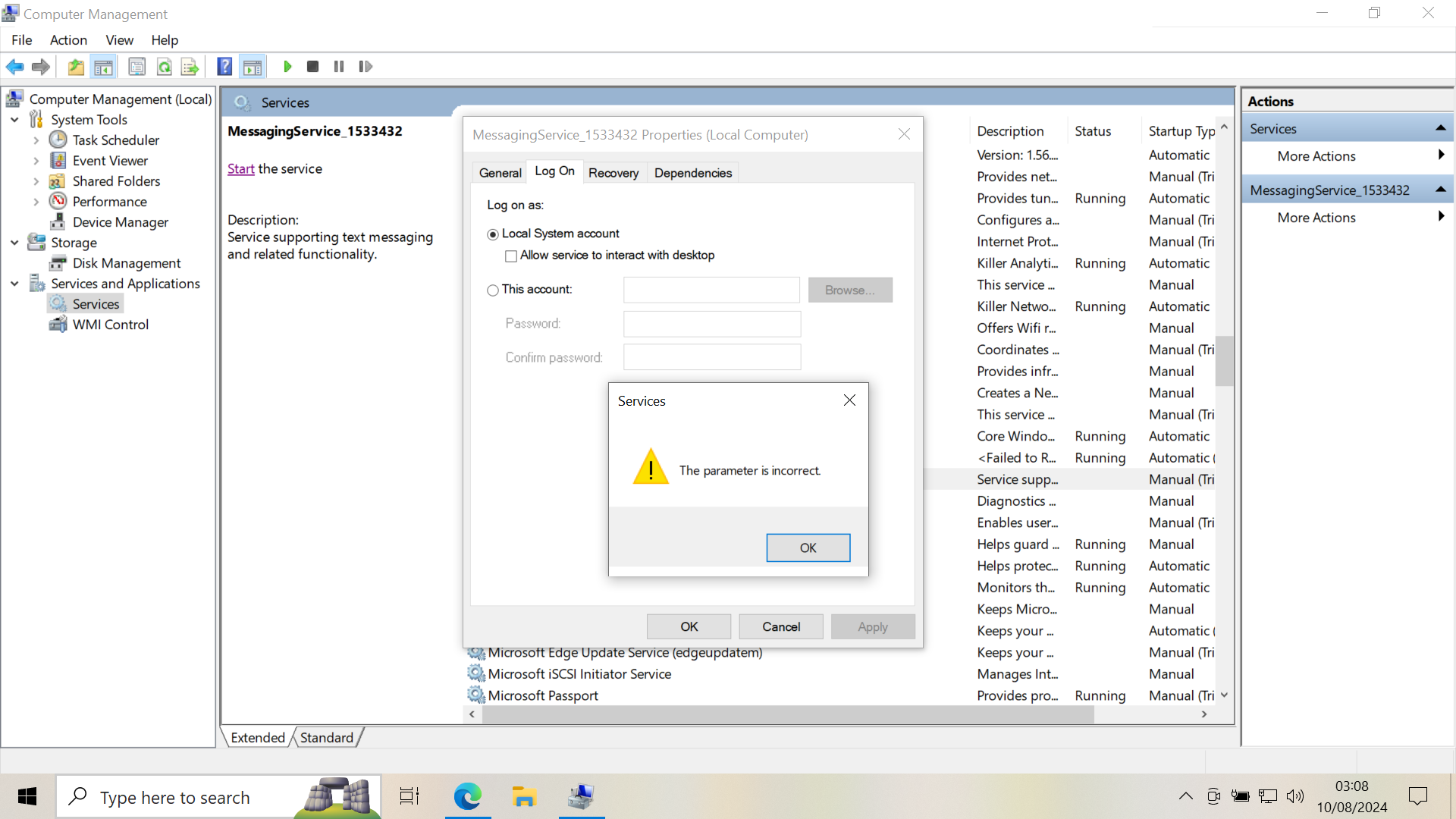Collapse the Services section in Actions pane

coord(1440,129)
